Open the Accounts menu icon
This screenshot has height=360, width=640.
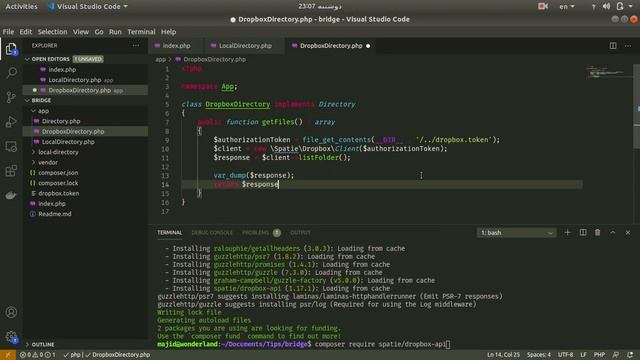(x=11, y=312)
